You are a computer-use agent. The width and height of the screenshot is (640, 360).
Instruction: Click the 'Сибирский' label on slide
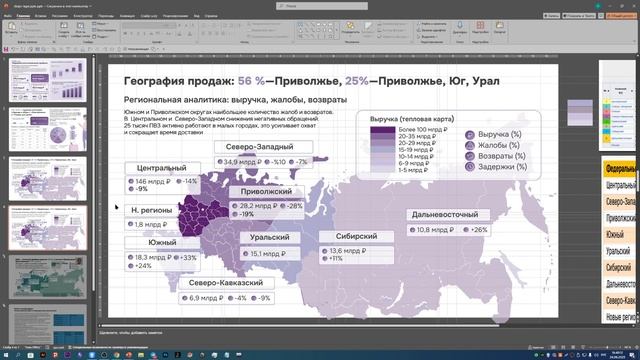coord(356,236)
